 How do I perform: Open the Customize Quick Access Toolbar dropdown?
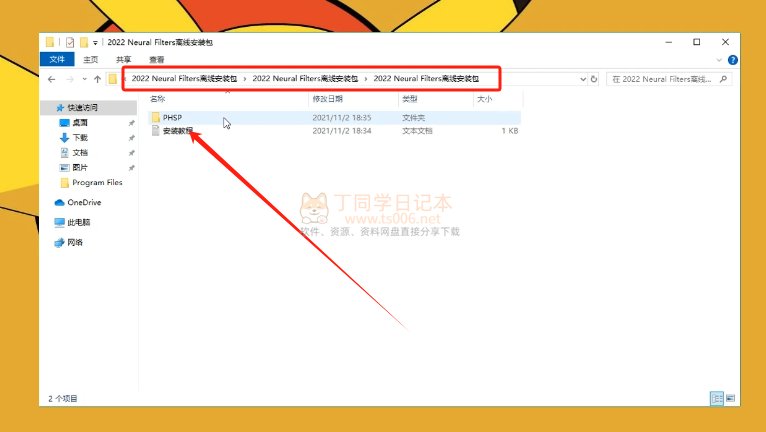point(95,43)
